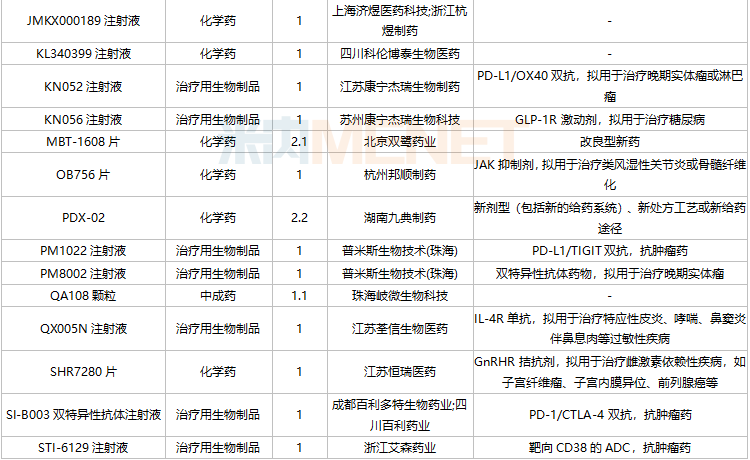Select the JMKX000189 注射液 cell

83,21
